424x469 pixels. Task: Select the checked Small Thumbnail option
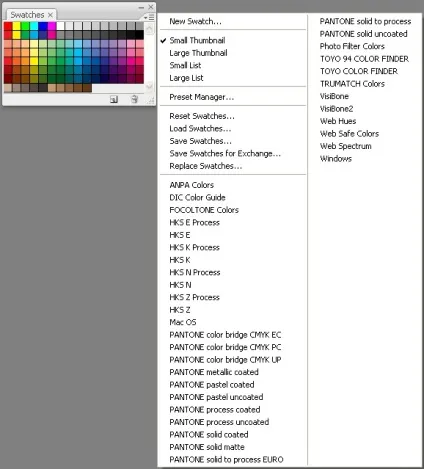(197, 40)
